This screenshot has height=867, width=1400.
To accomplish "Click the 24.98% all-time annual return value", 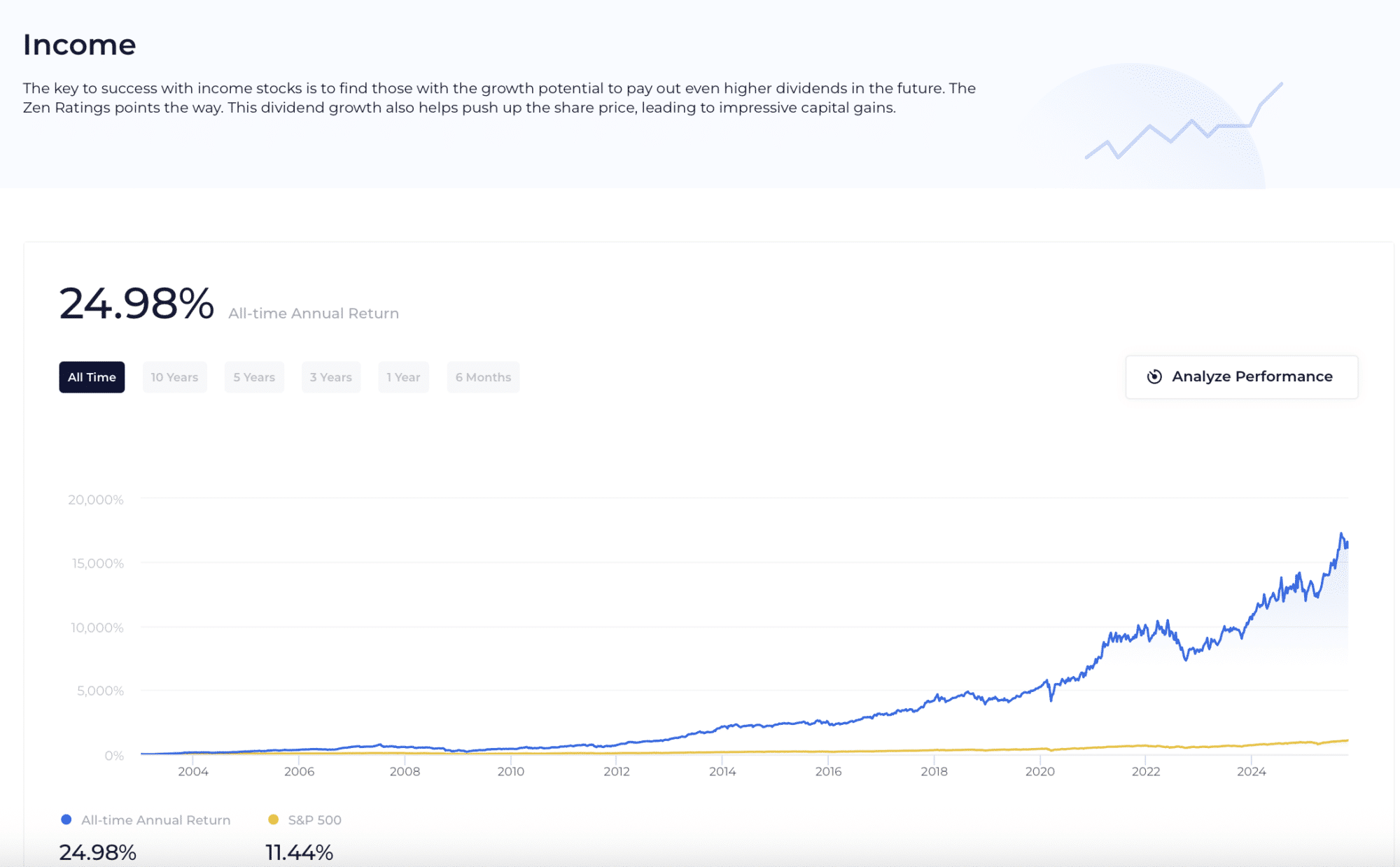I will 138,302.
